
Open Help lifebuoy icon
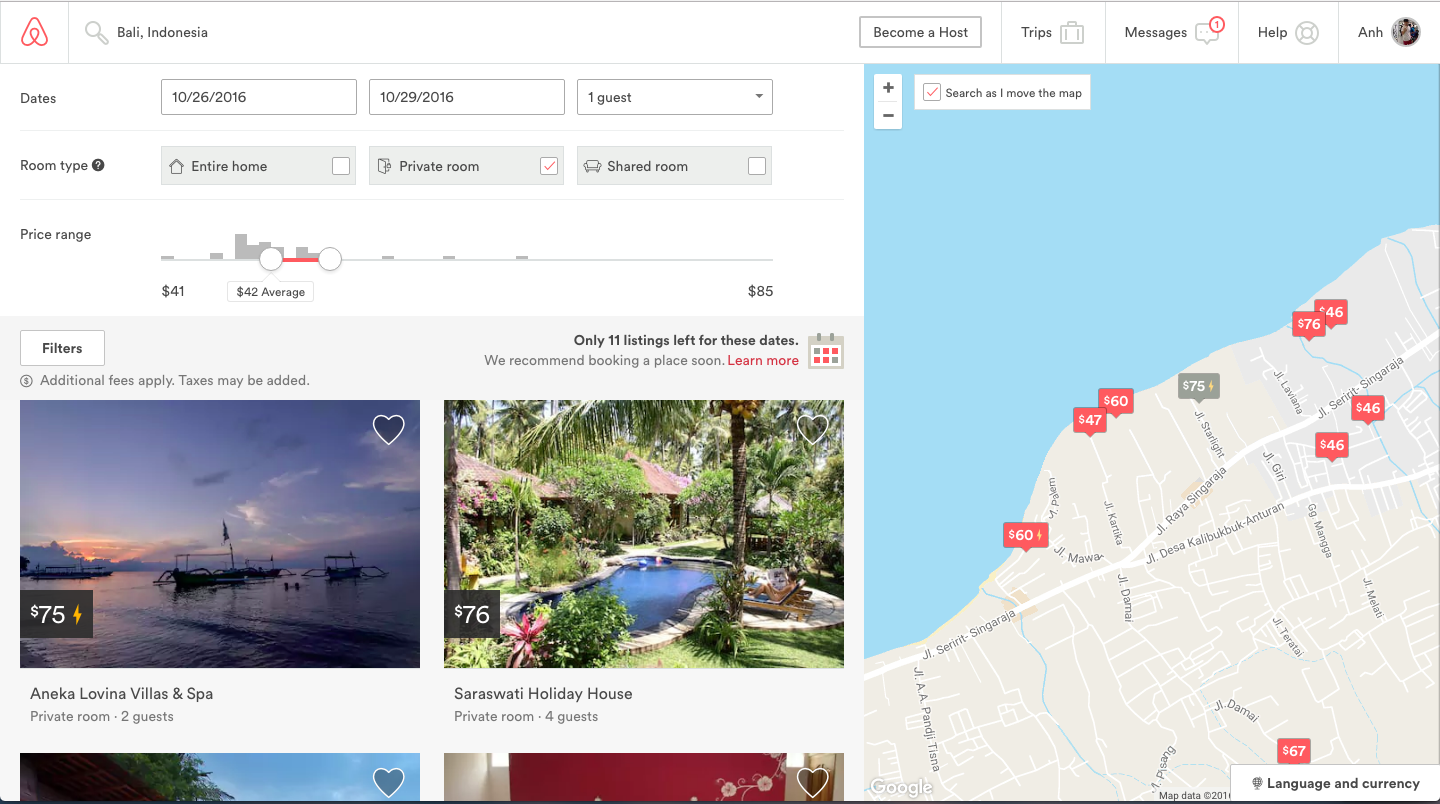(x=1307, y=33)
